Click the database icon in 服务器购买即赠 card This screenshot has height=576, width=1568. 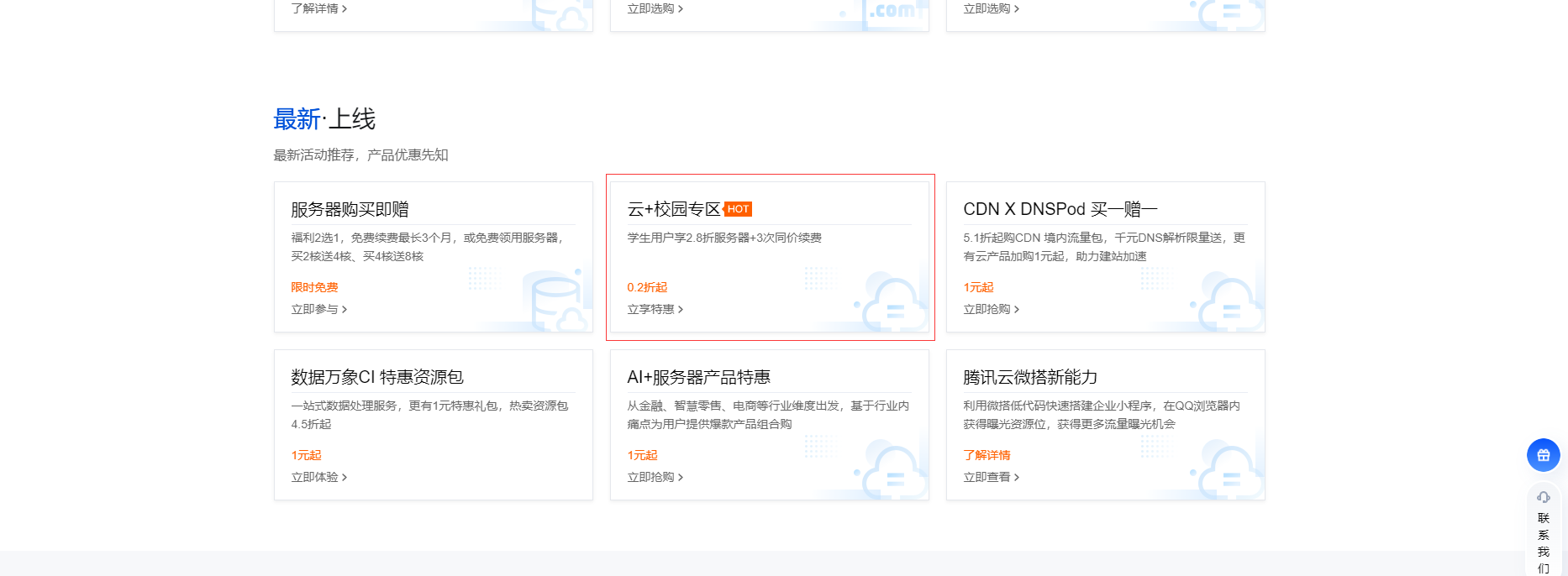click(556, 301)
